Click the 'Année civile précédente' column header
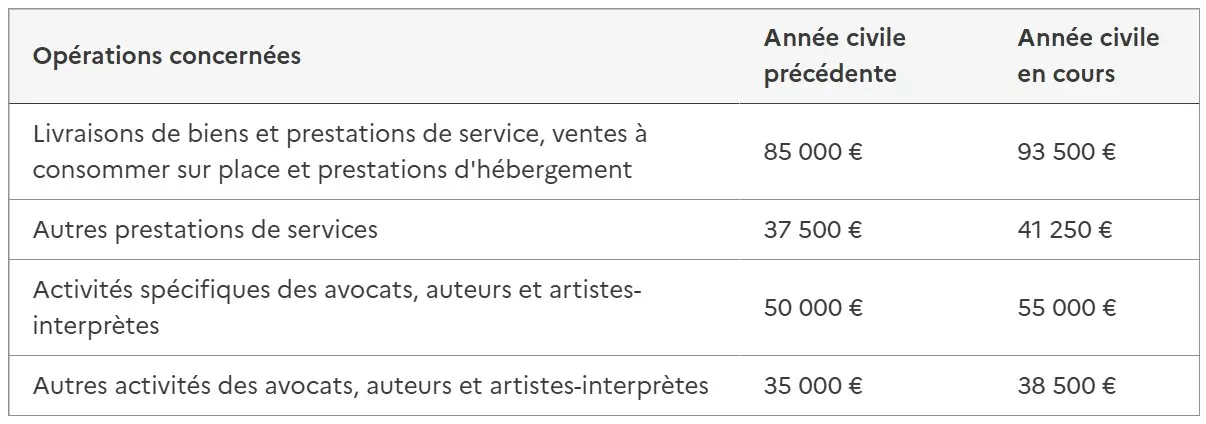Viewport: 1206px width, 424px height. click(834, 57)
